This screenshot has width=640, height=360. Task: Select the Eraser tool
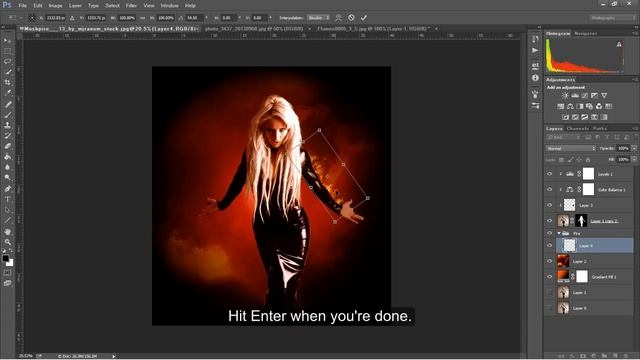[7, 146]
